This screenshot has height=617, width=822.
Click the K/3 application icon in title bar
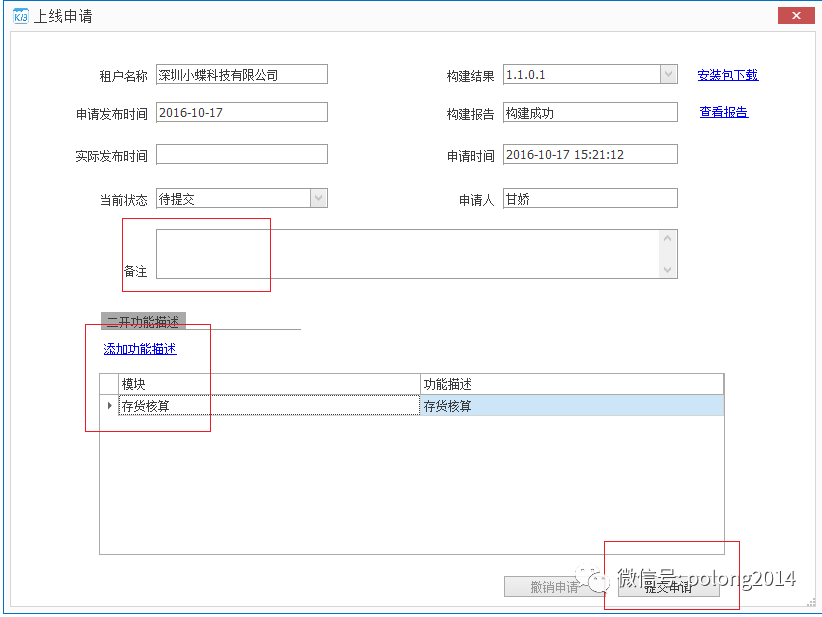[x=20, y=17]
